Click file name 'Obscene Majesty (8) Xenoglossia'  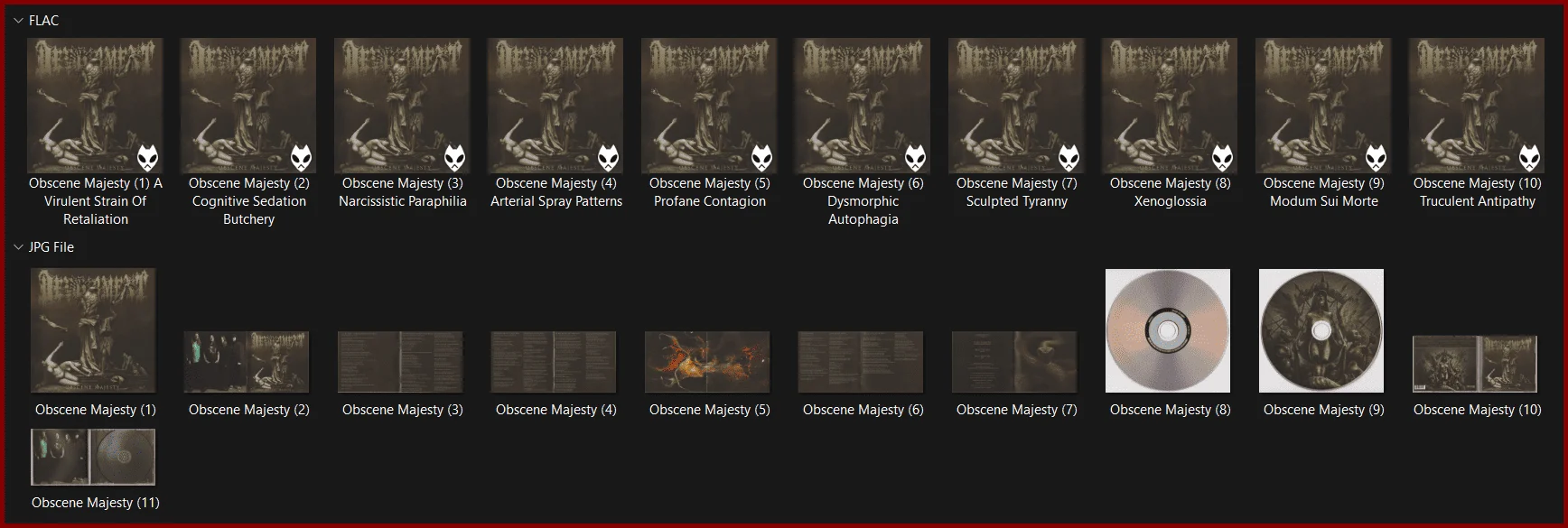click(1171, 192)
